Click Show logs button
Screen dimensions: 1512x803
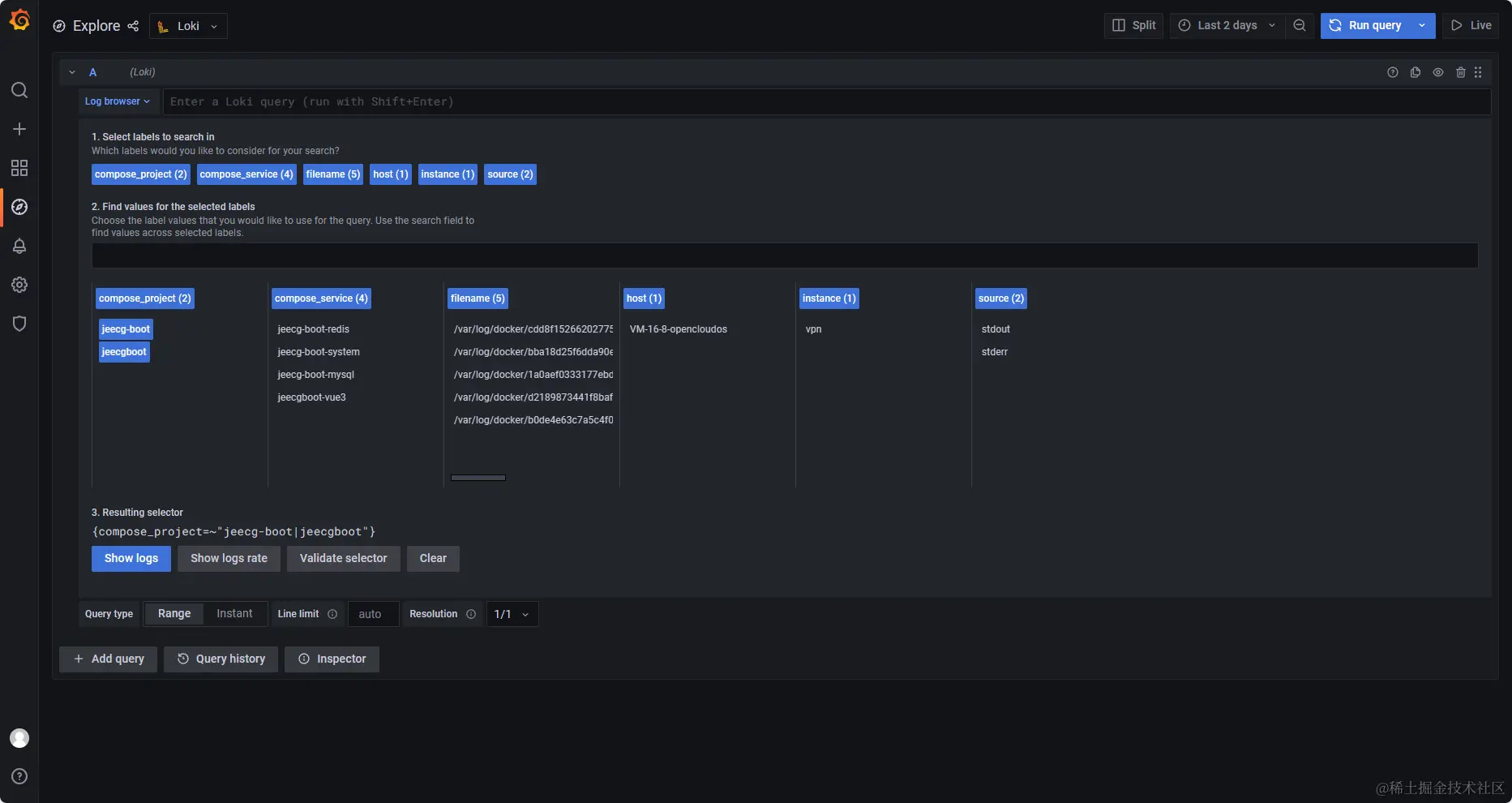pos(131,559)
